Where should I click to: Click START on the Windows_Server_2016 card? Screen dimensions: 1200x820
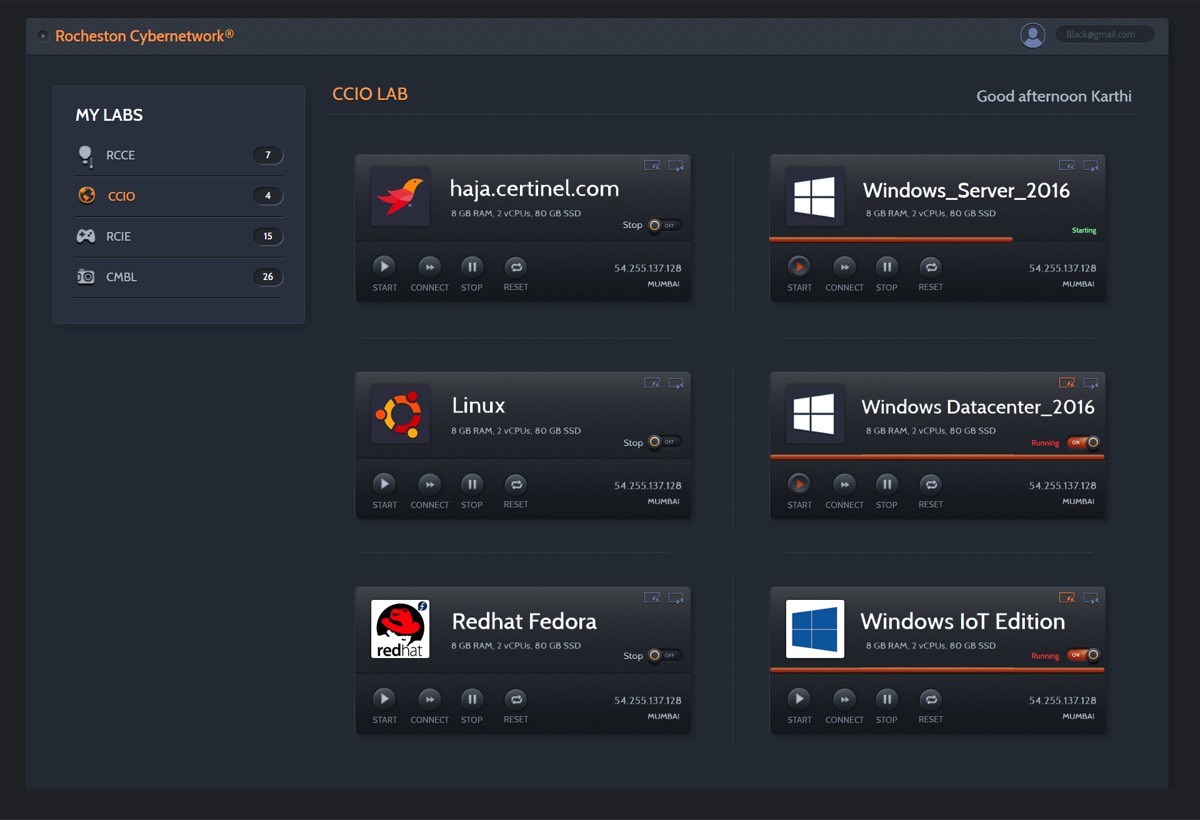click(x=799, y=266)
